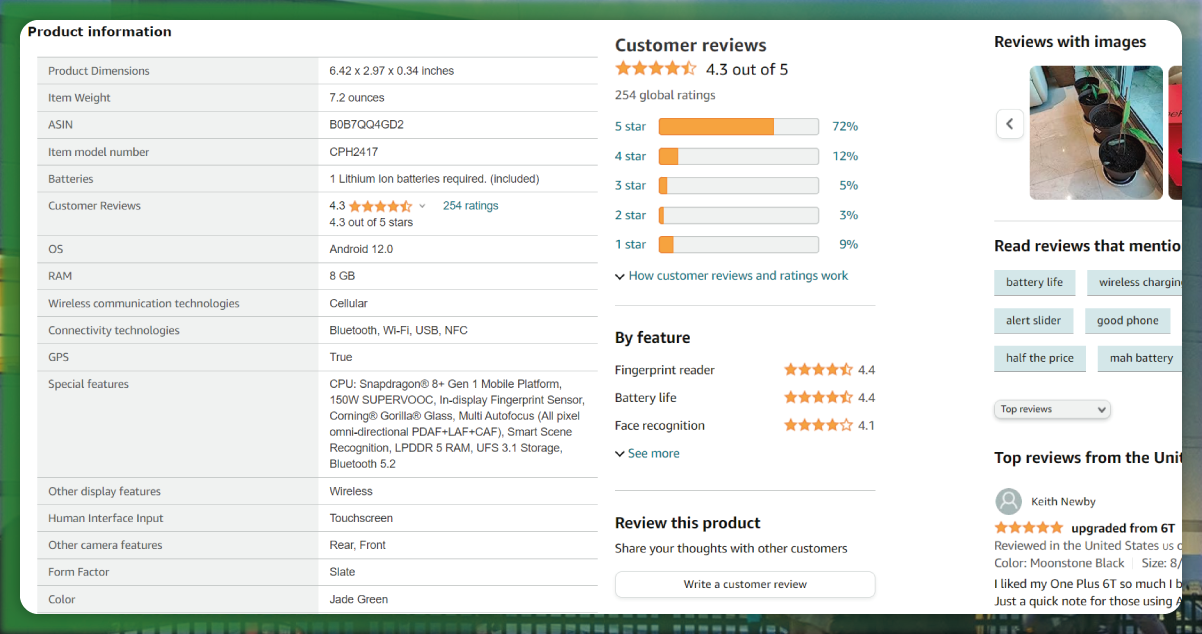Click reviewer name Keith Newby

(1063, 502)
